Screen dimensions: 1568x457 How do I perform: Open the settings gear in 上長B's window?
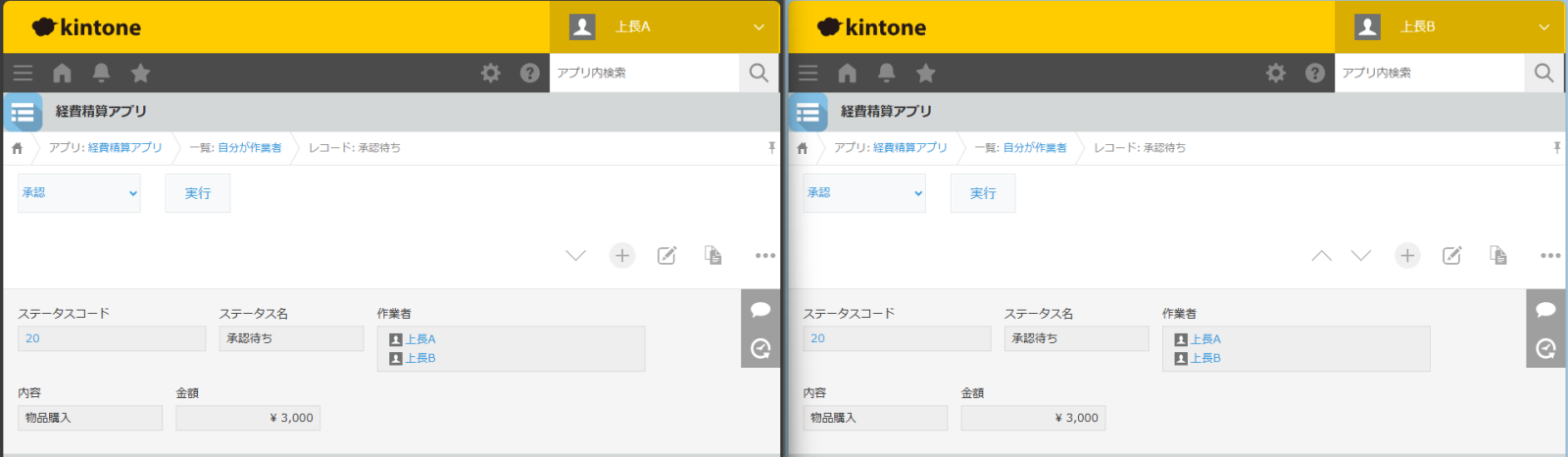(x=1275, y=73)
